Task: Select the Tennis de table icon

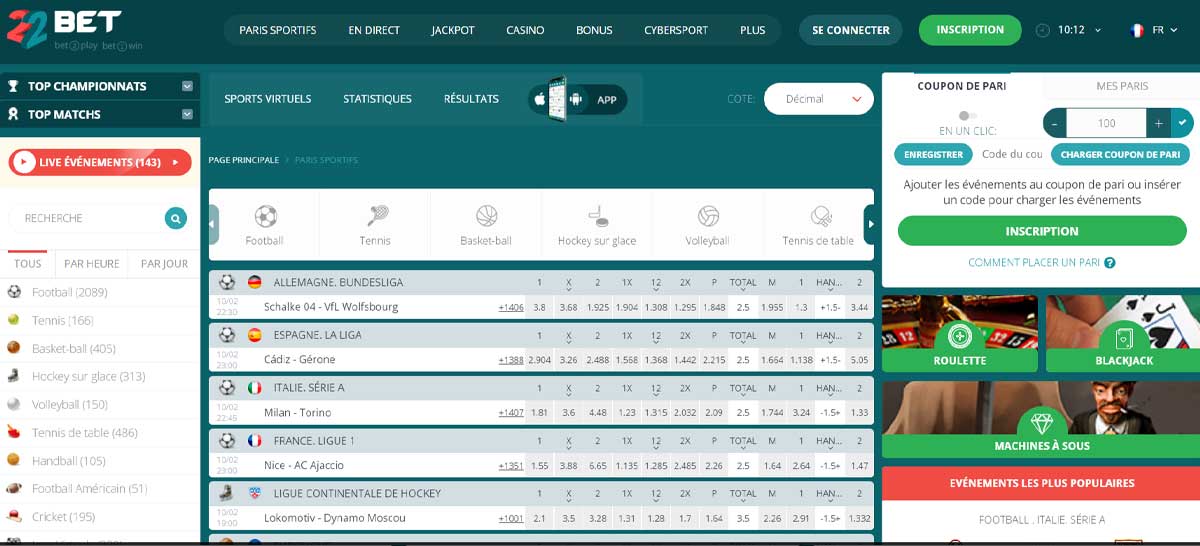Action: 820,216
